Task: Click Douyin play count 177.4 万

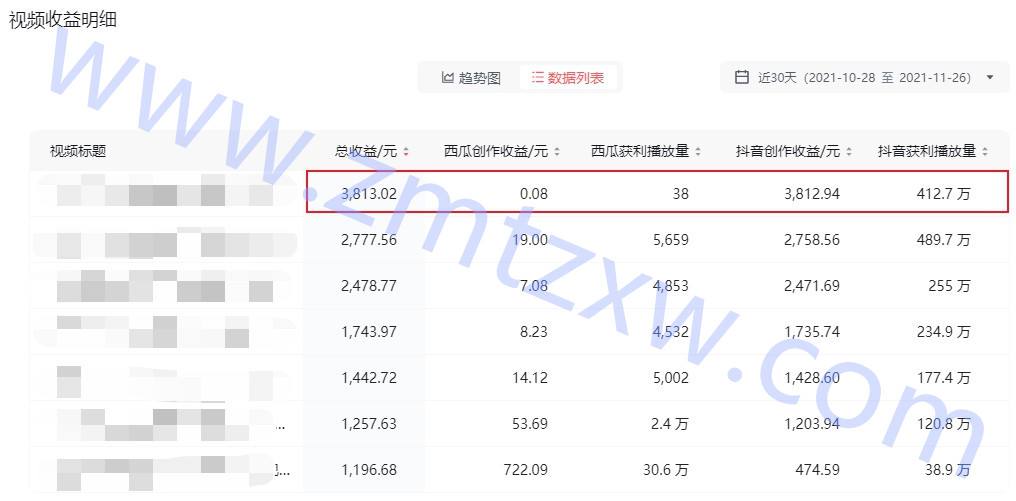Action: click(x=944, y=378)
